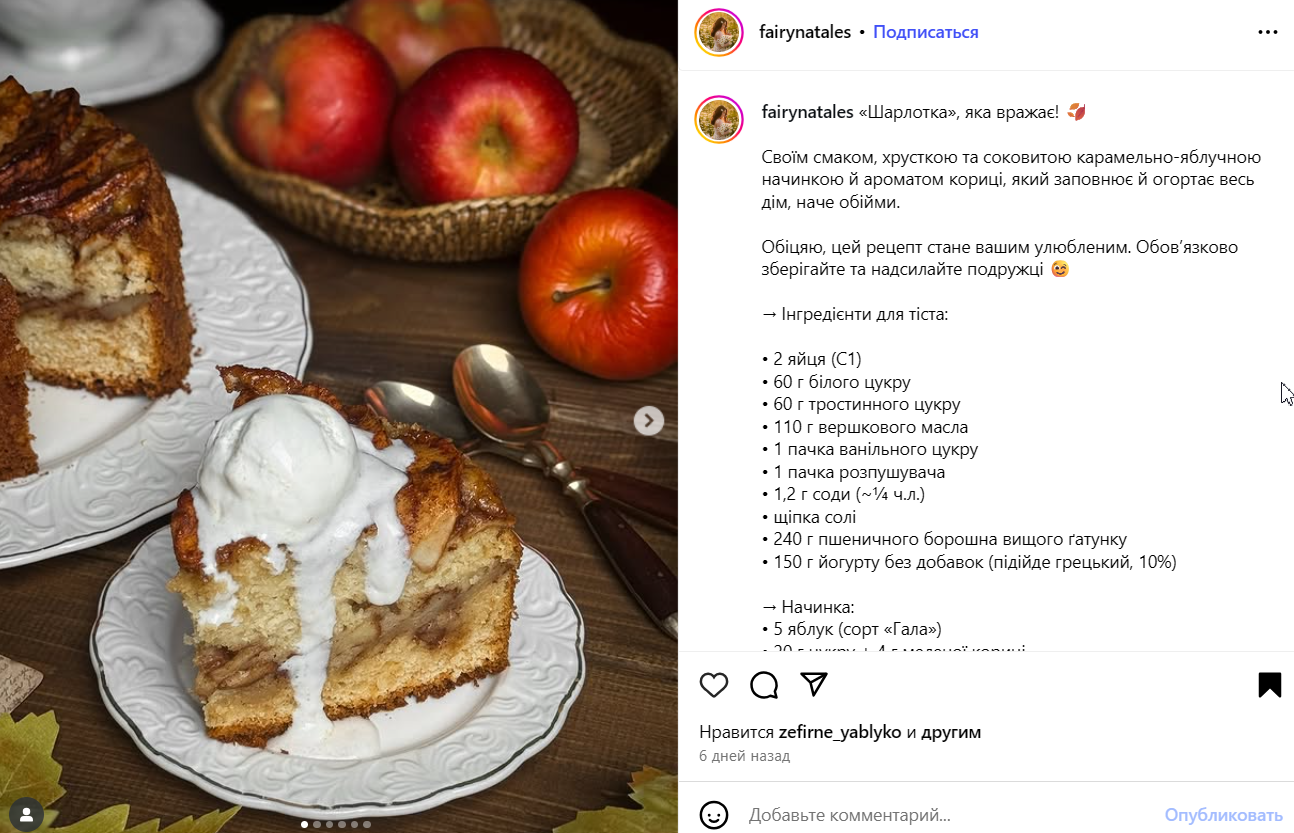This screenshot has height=833, width=1294.
Task: Click the 6 дней назад timestamp
Action: 745,756
